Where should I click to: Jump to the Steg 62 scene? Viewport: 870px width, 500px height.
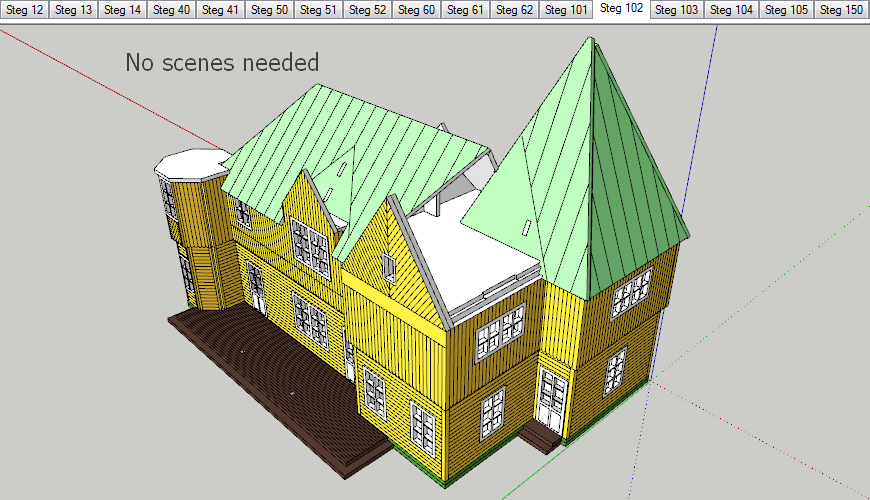click(x=514, y=10)
